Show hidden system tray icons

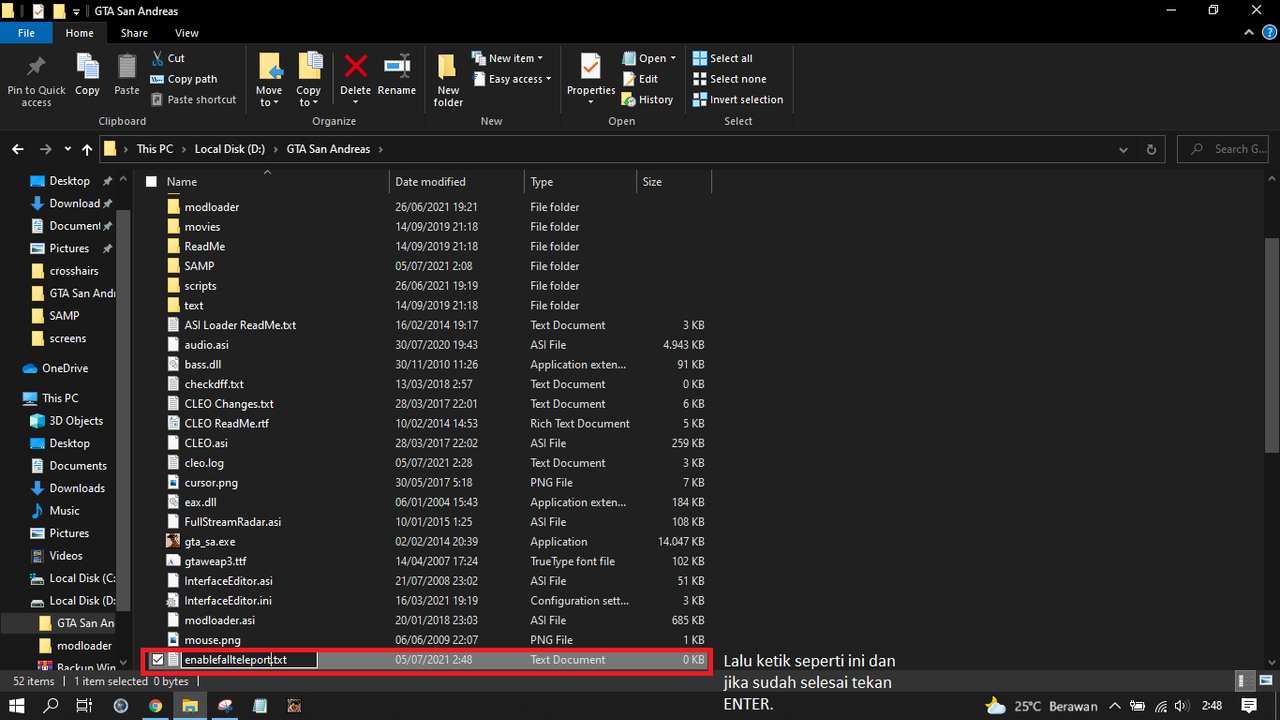[x=1115, y=706]
